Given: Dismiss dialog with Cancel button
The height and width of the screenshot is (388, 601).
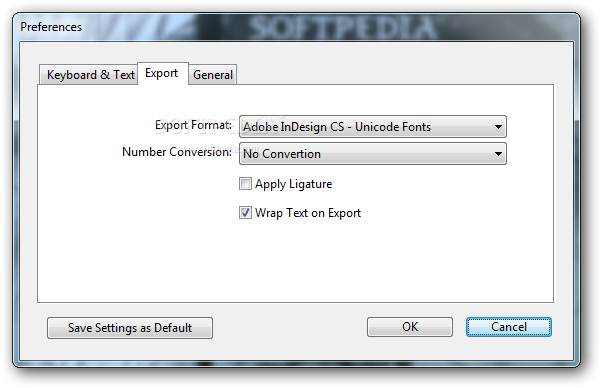Looking at the screenshot, I should click(509, 327).
